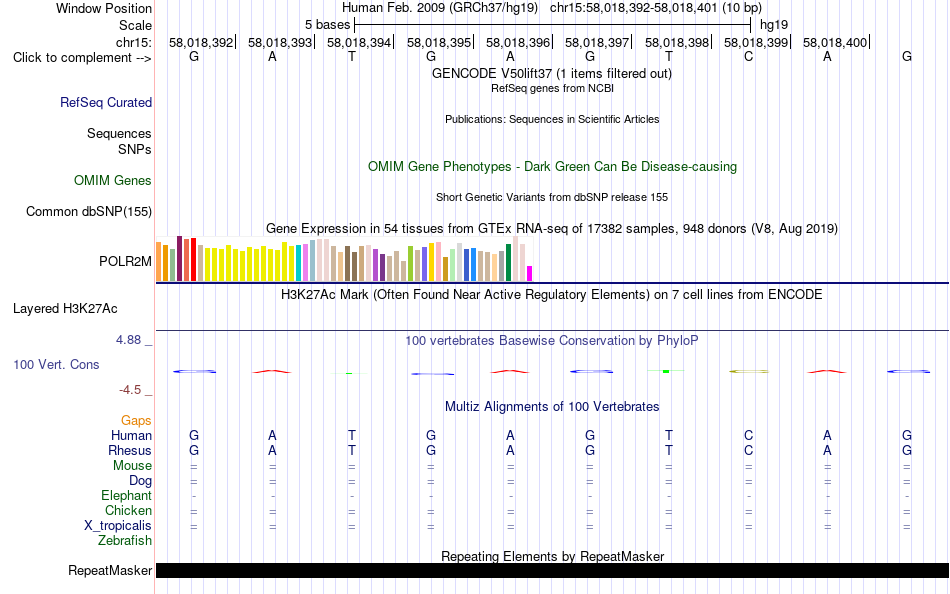Click the black RepeatMasker repeat element bar
Image resolution: width=950 pixels, height=594 pixels.
tap(552, 570)
